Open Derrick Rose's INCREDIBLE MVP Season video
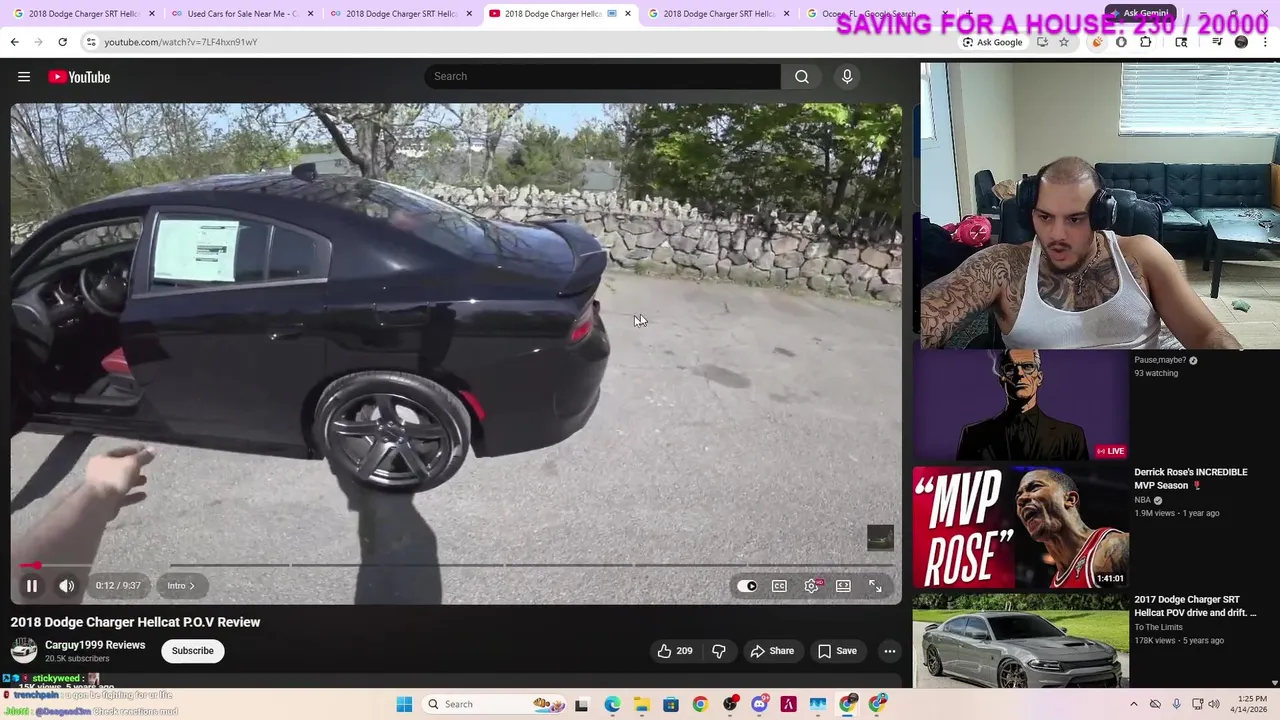The height and width of the screenshot is (720, 1280). click(1191, 479)
